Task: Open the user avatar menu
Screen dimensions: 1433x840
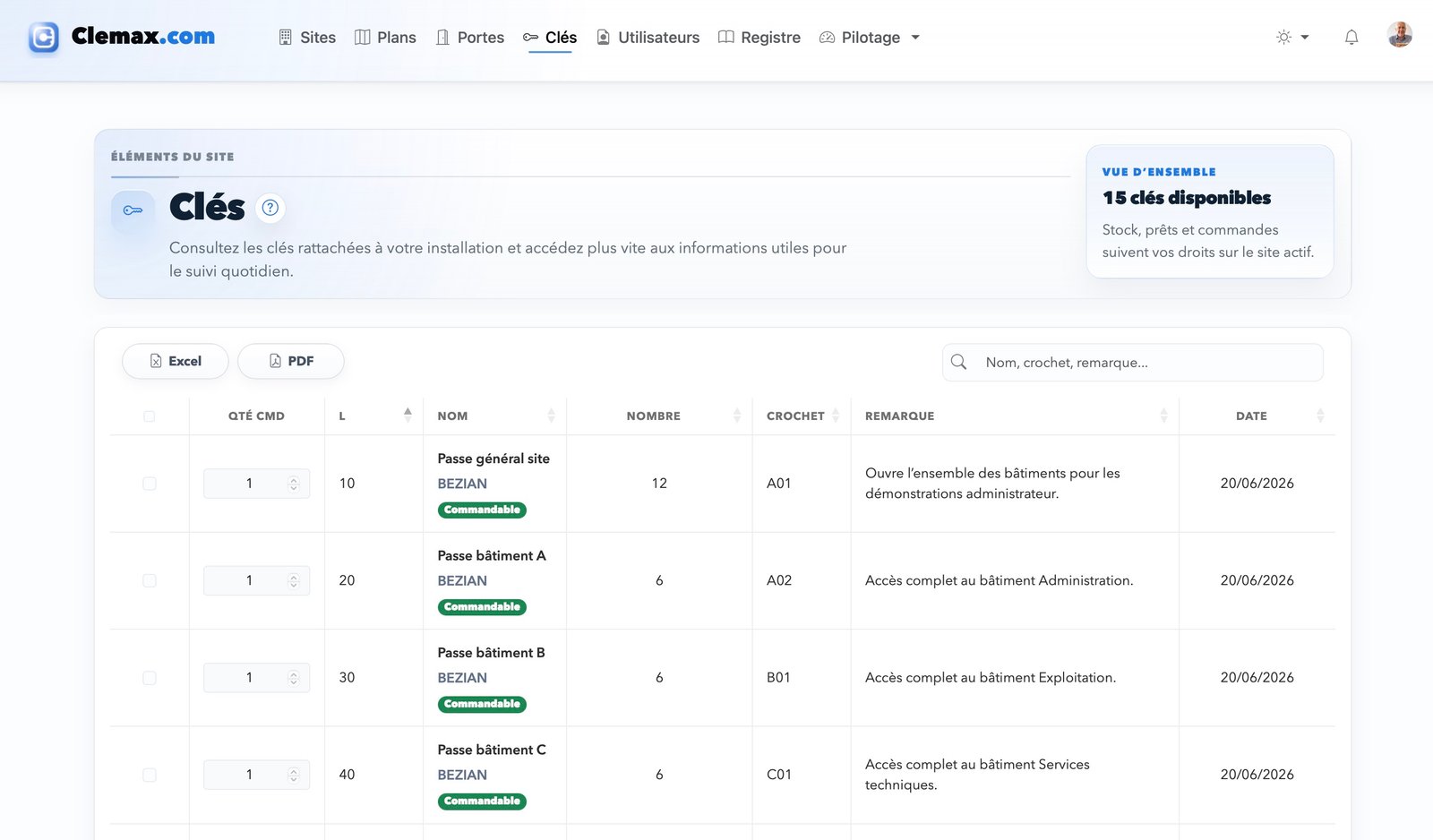Action: click(1400, 35)
